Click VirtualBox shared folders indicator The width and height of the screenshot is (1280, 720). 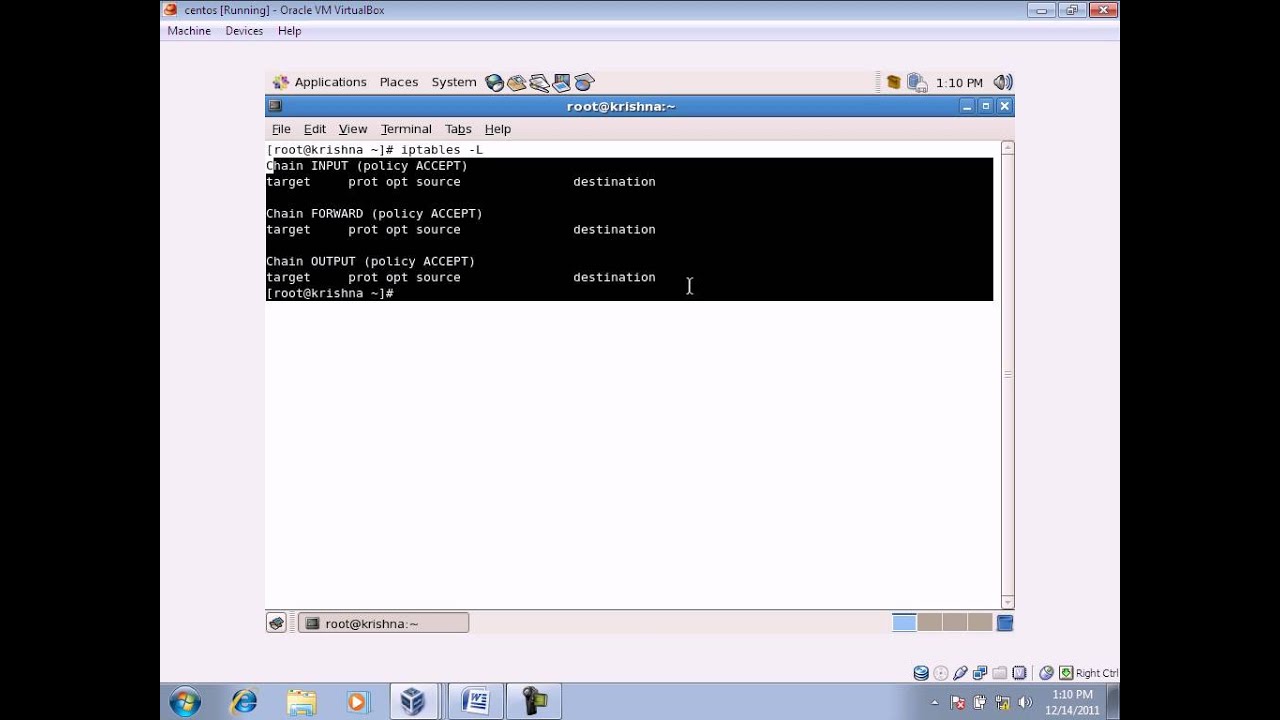coord(999,673)
